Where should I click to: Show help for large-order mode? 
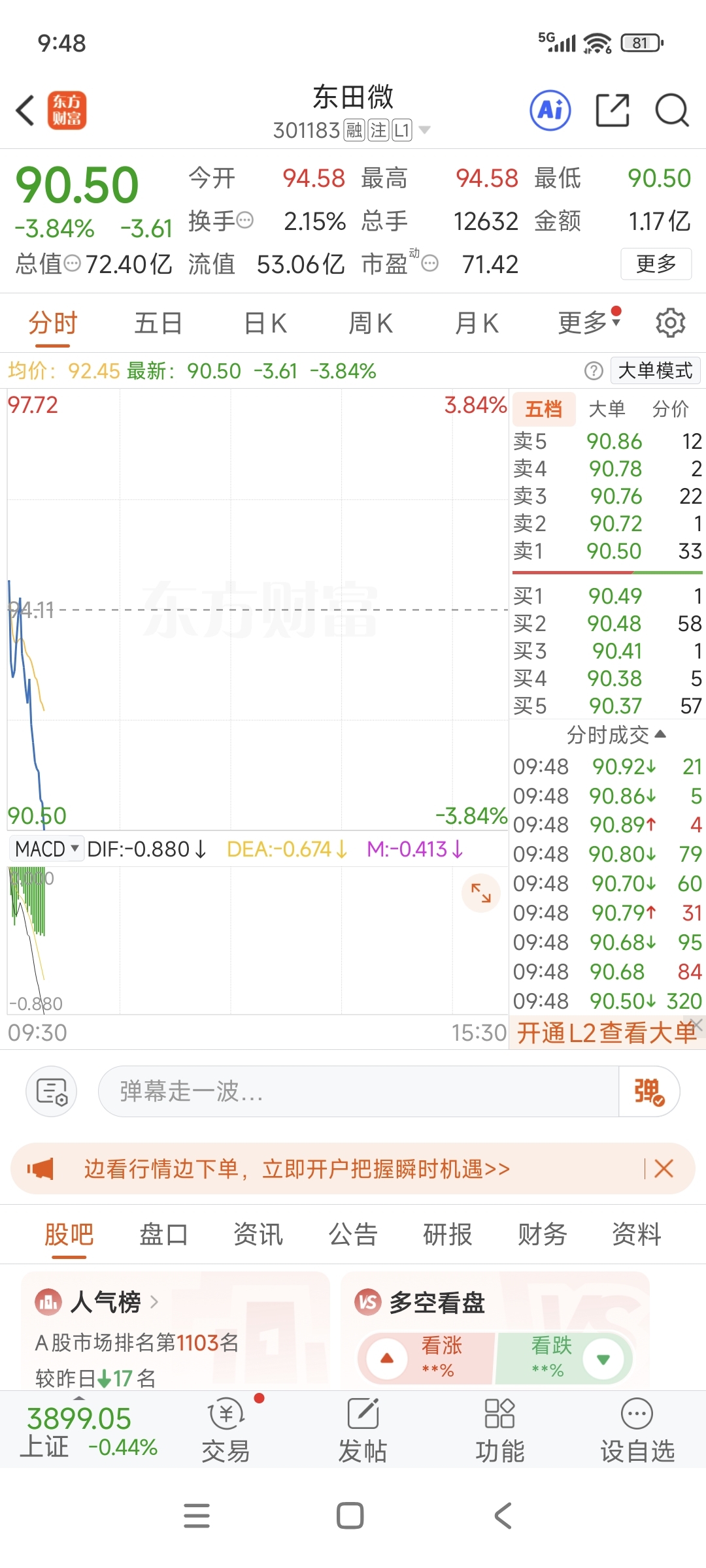point(594,371)
